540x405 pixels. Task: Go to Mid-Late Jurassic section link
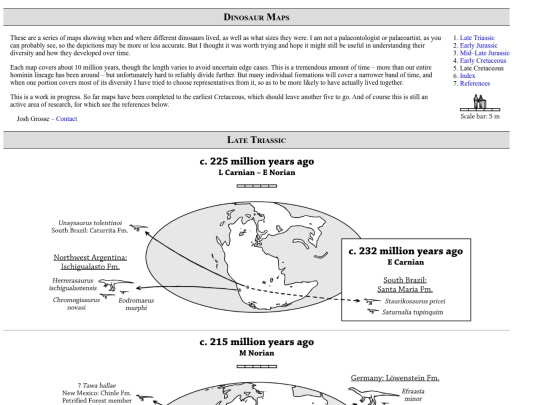(485, 53)
